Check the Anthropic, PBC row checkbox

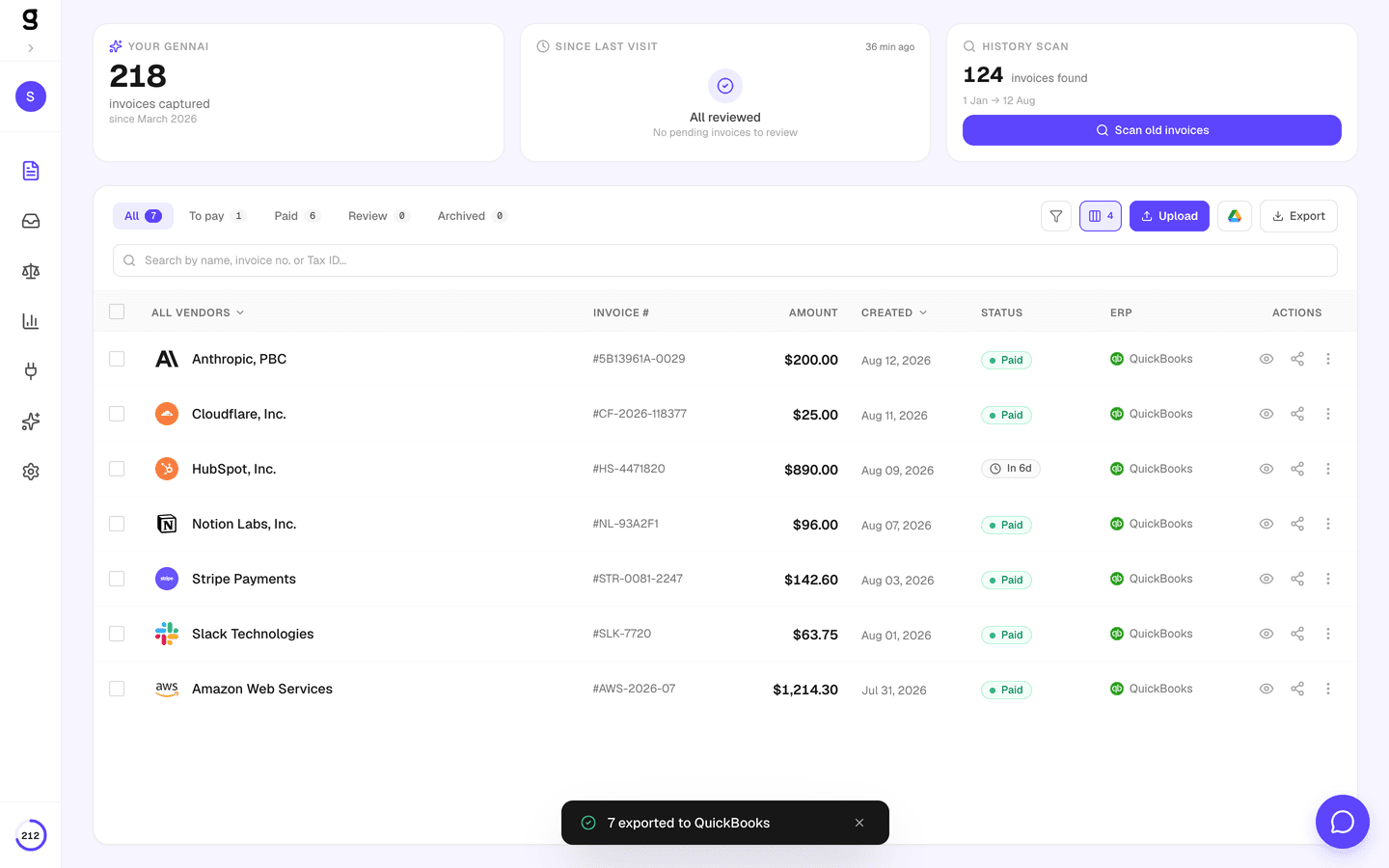[x=117, y=359]
